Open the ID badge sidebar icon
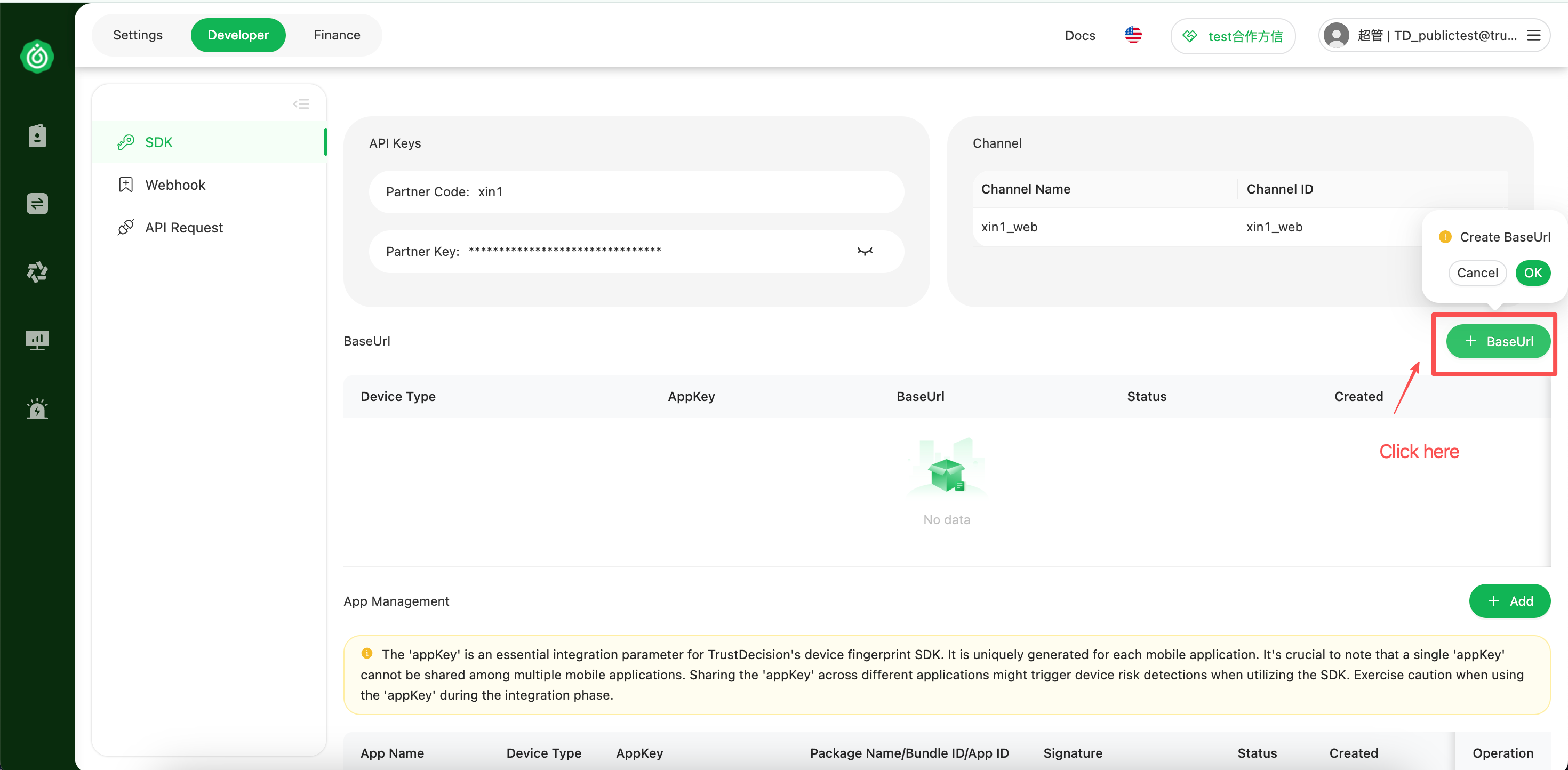Image resolution: width=1568 pixels, height=770 pixels. click(x=37, y=136)
